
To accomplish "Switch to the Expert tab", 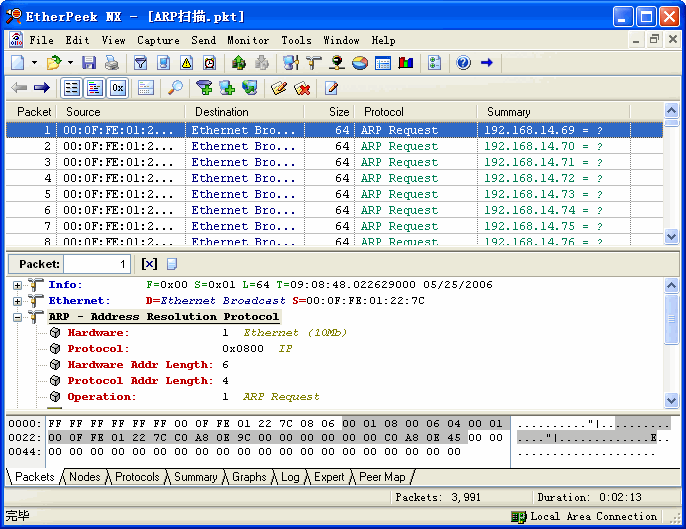I will (x=329, y=477).
